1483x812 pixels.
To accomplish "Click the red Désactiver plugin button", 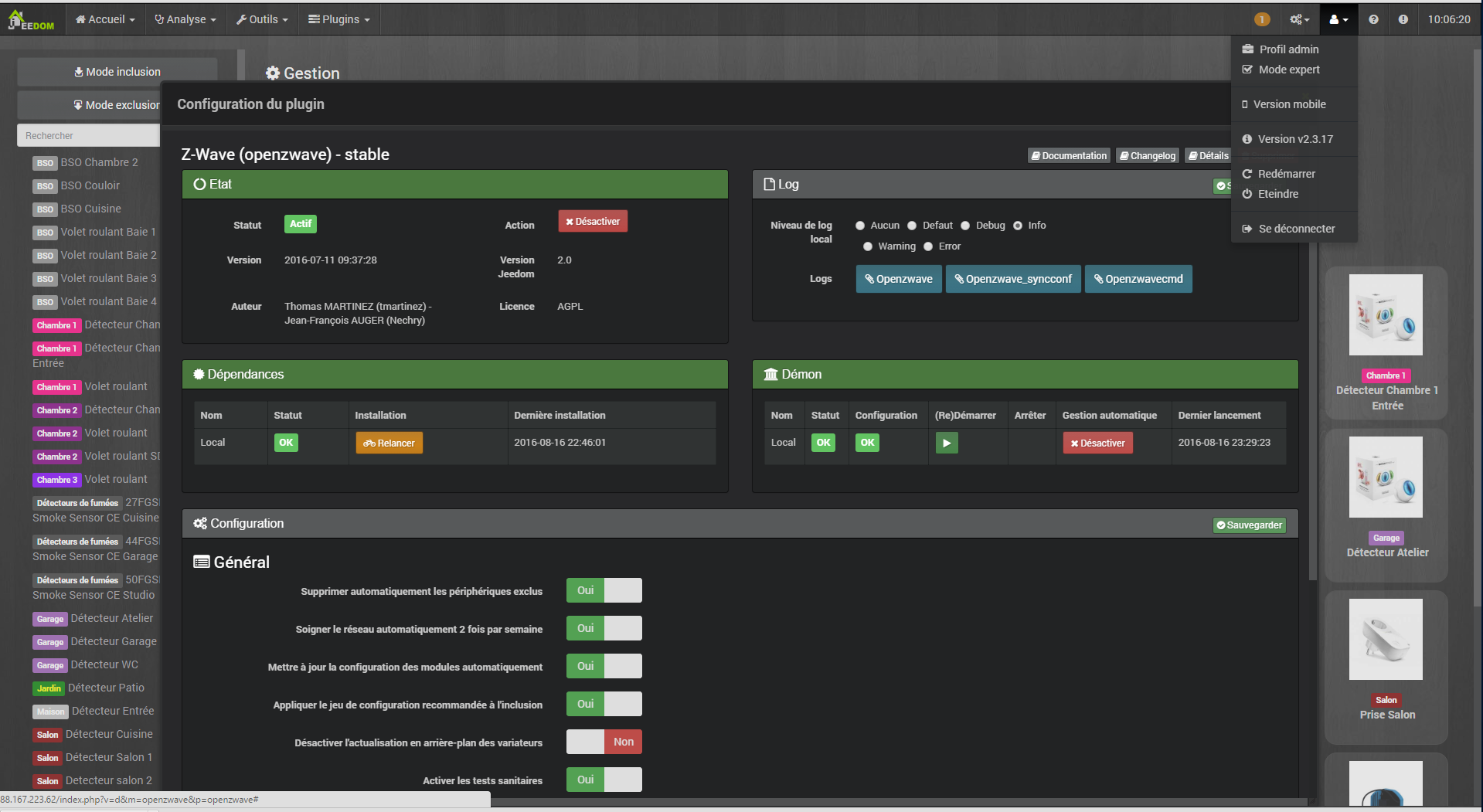I will [x=593, y=222].
